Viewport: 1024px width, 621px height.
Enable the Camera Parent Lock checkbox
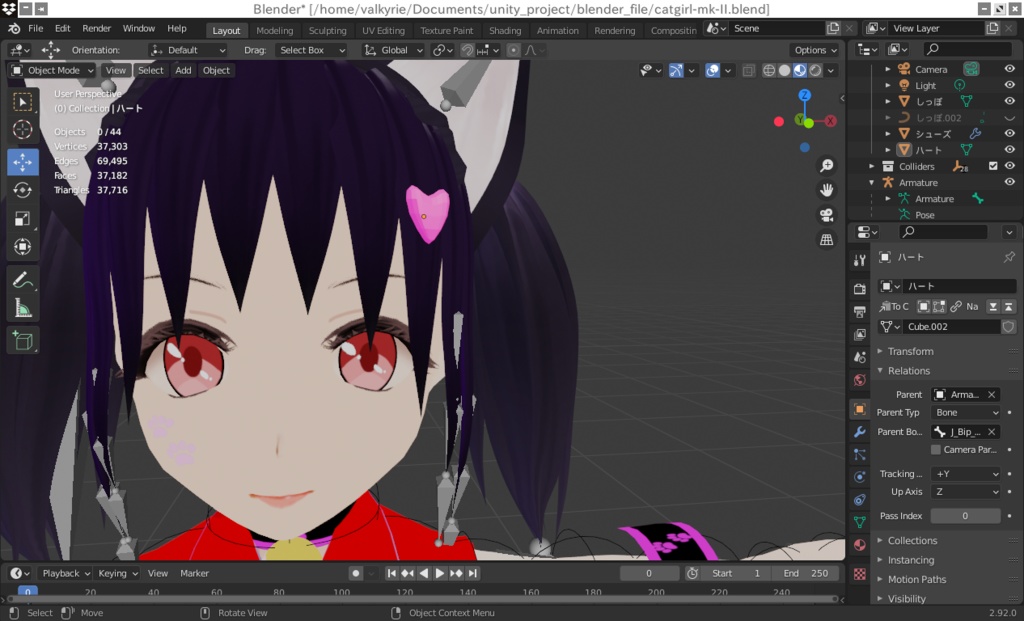click(x=936, y=449)
